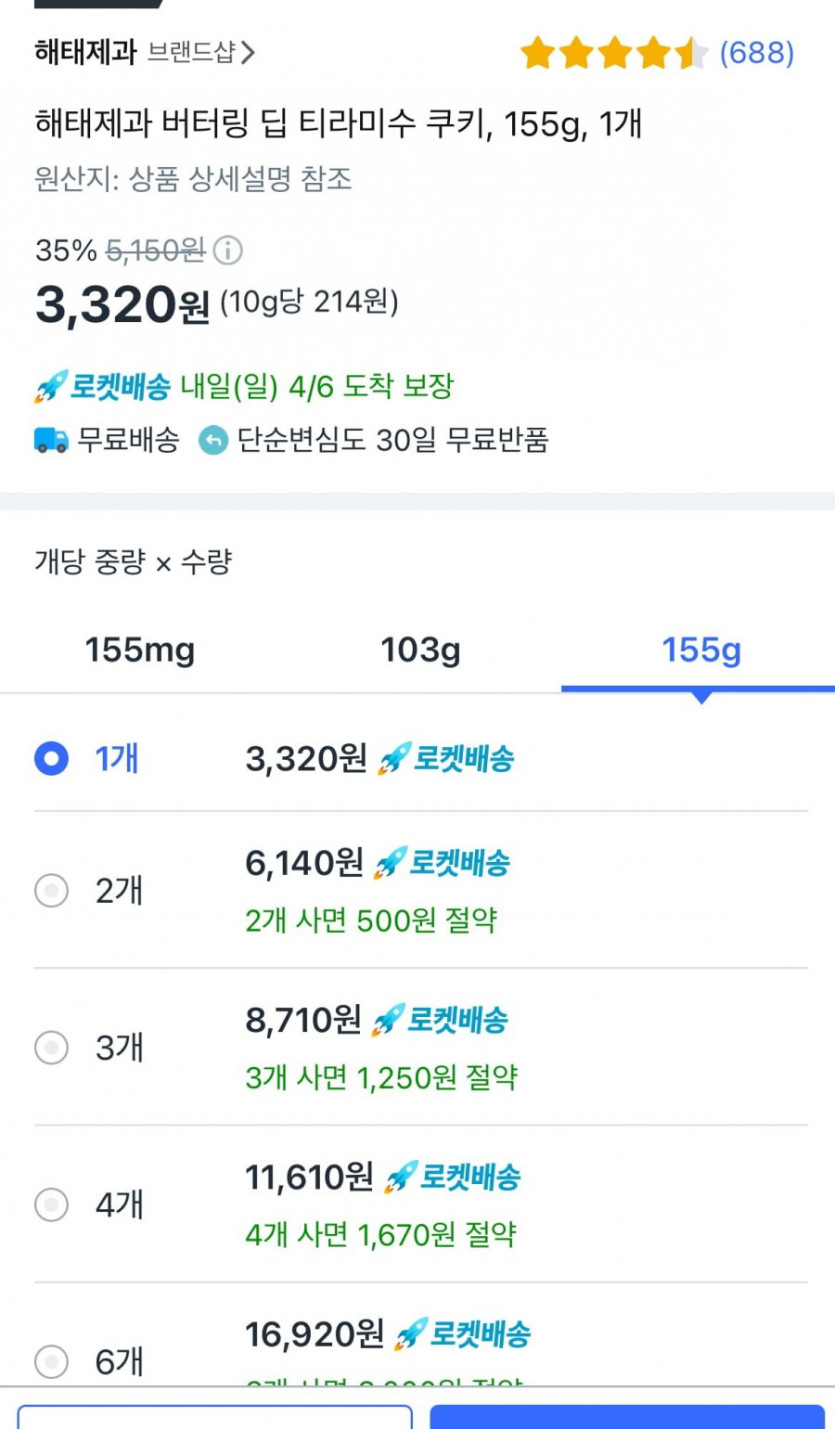835x1429 pixels.
Task: Select the 1개 quantity radio button
Action: (x=51, y=760)
